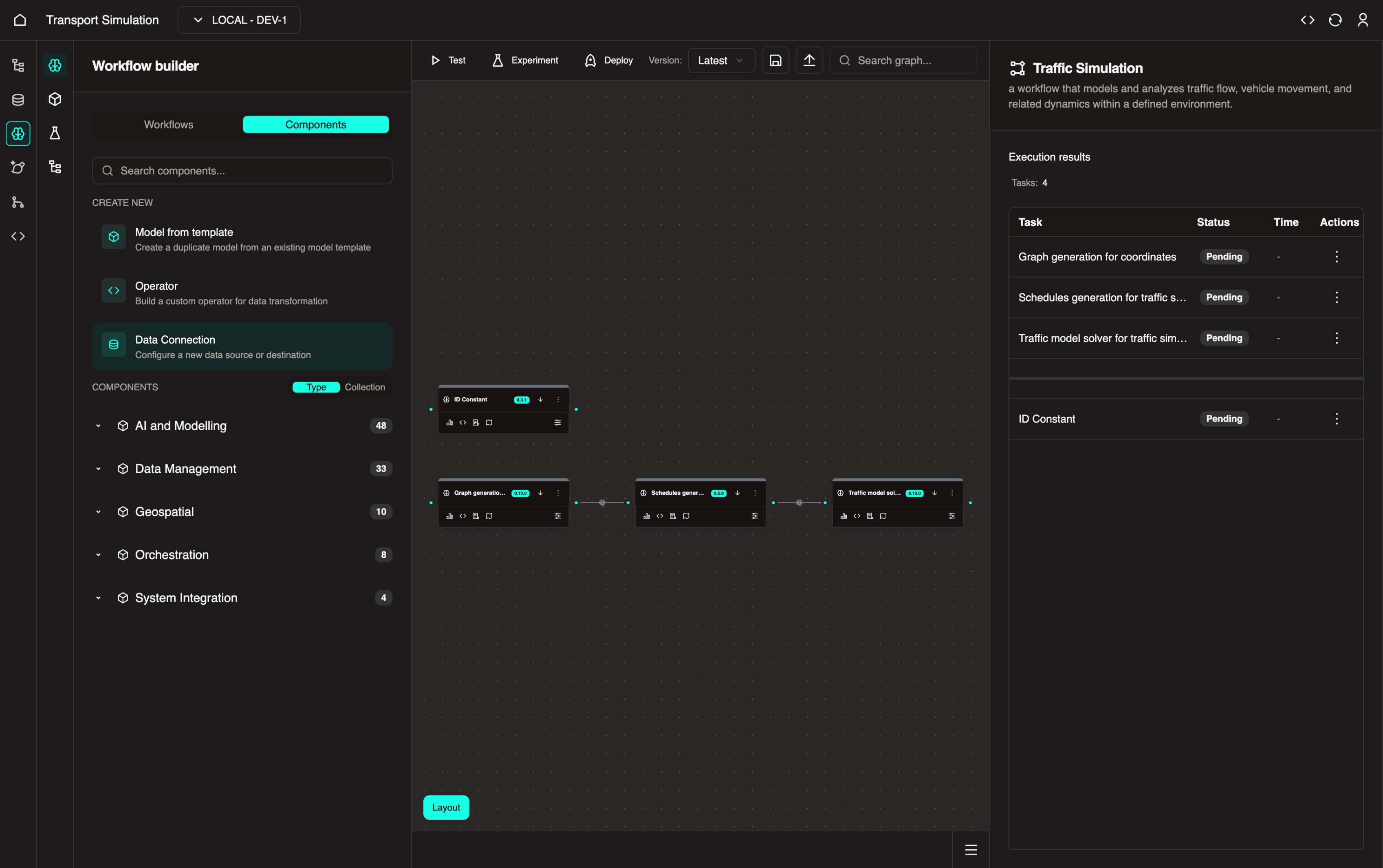The height and width of the screenshot is (868, 1383).
Task: Open actions menu for ID Constant task row
Action: pos(1336,419)
